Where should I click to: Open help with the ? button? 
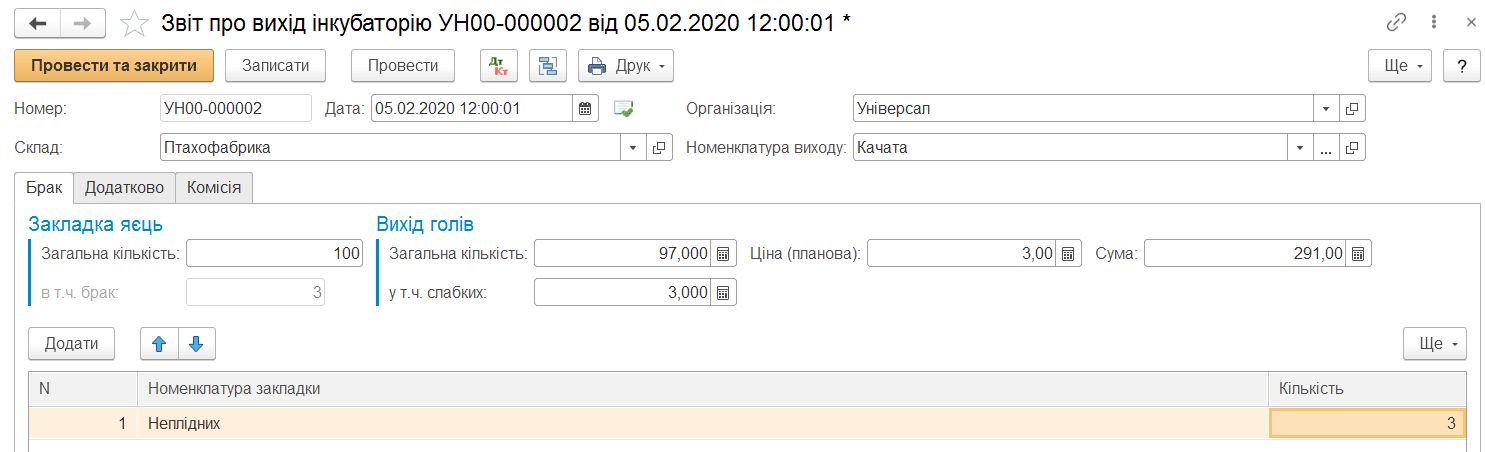1461,66
